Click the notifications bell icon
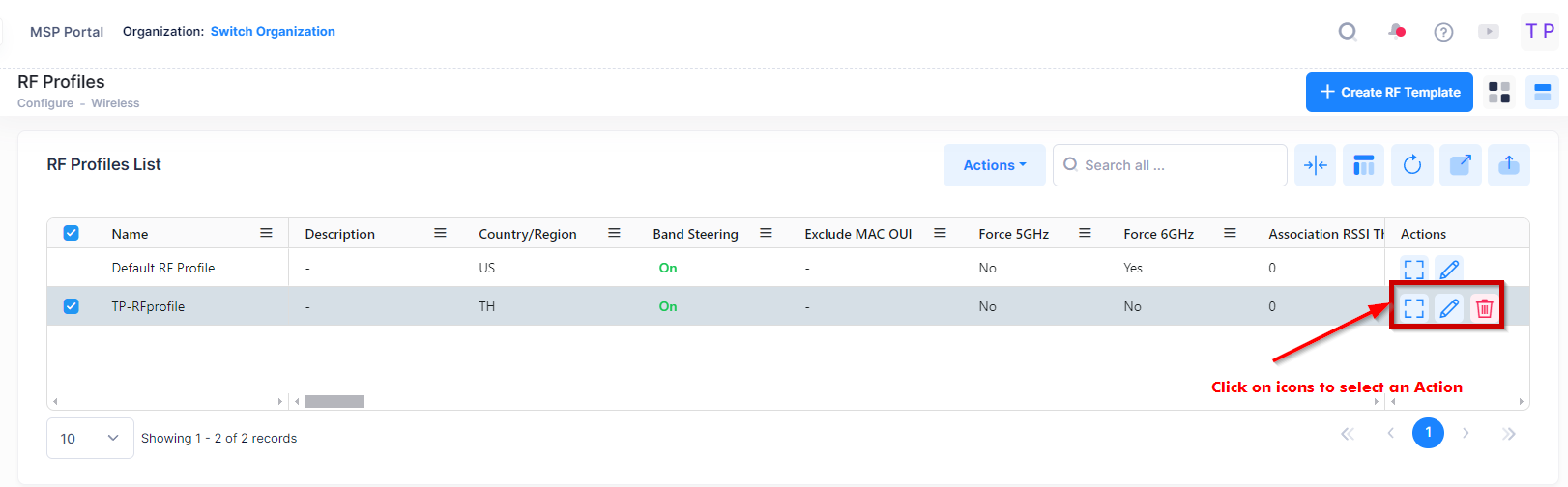 (1396, 32)
